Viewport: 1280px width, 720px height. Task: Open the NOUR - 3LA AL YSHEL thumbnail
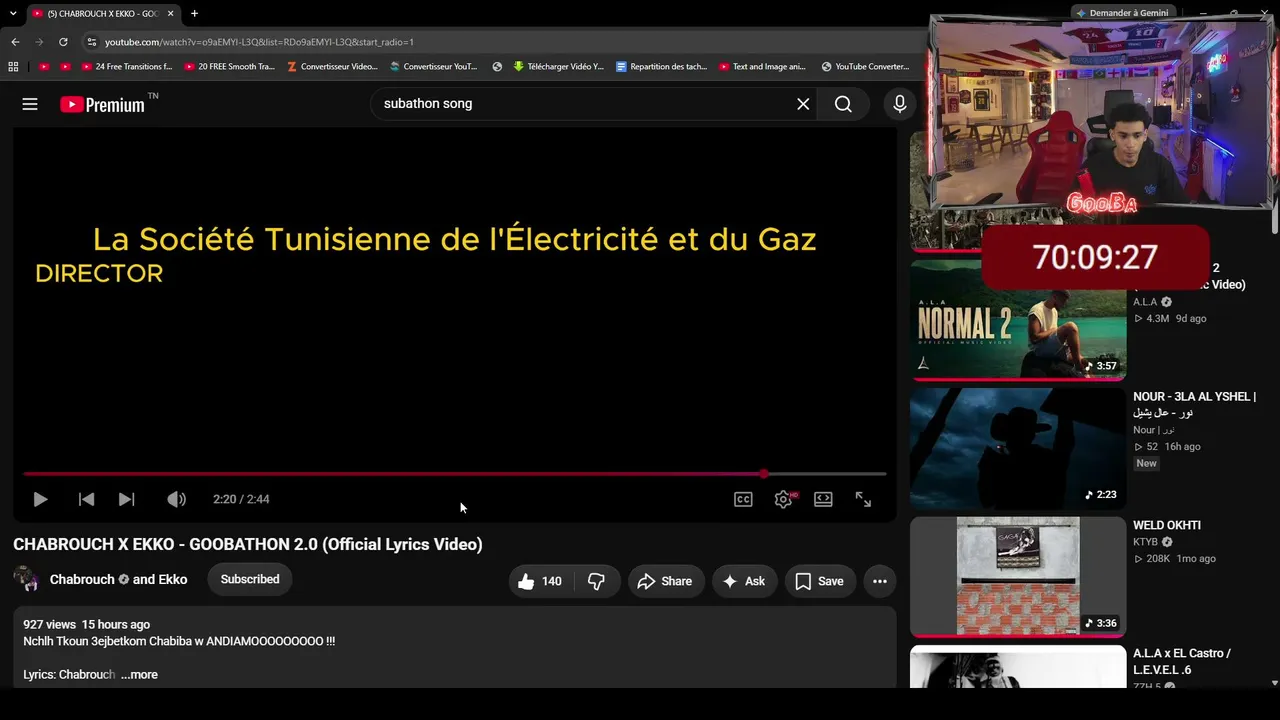pos(1018,449)
